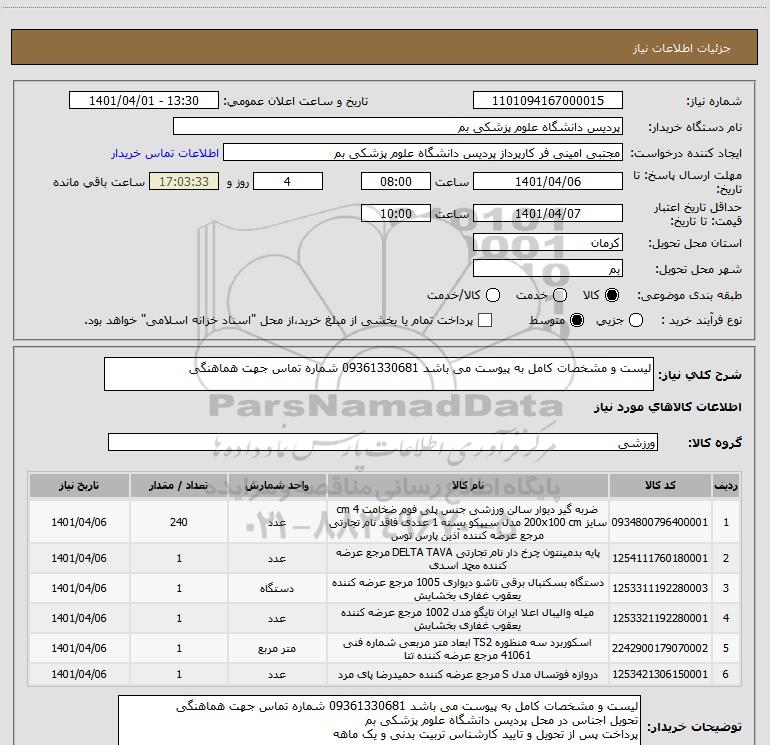Click the تعداد / مقدار column header
The image size is (770, 745).
[179, 486]
